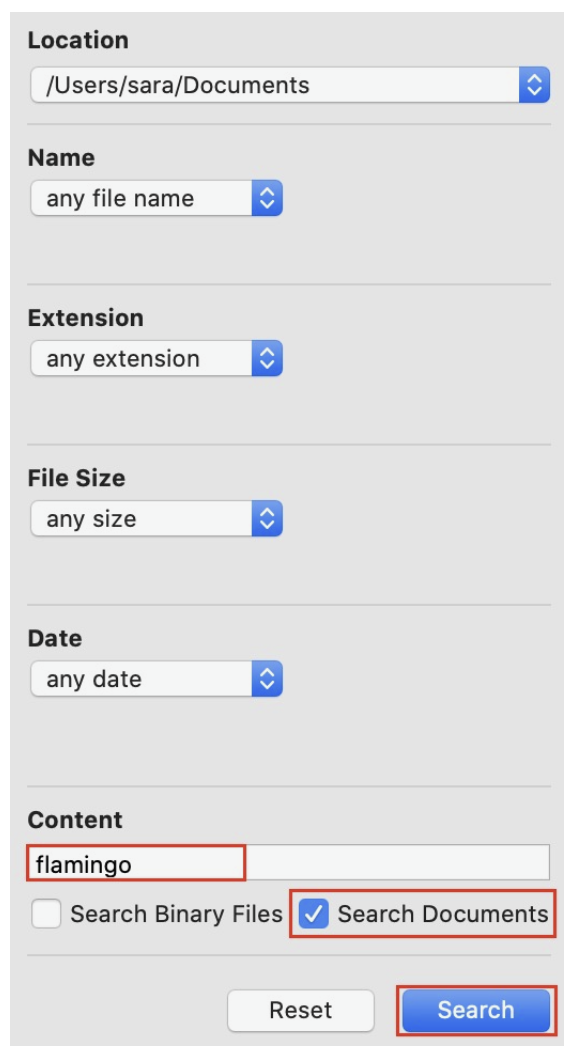Open the 'any date' dropdown
The image size is (578, 1054).
click(156, 679)
